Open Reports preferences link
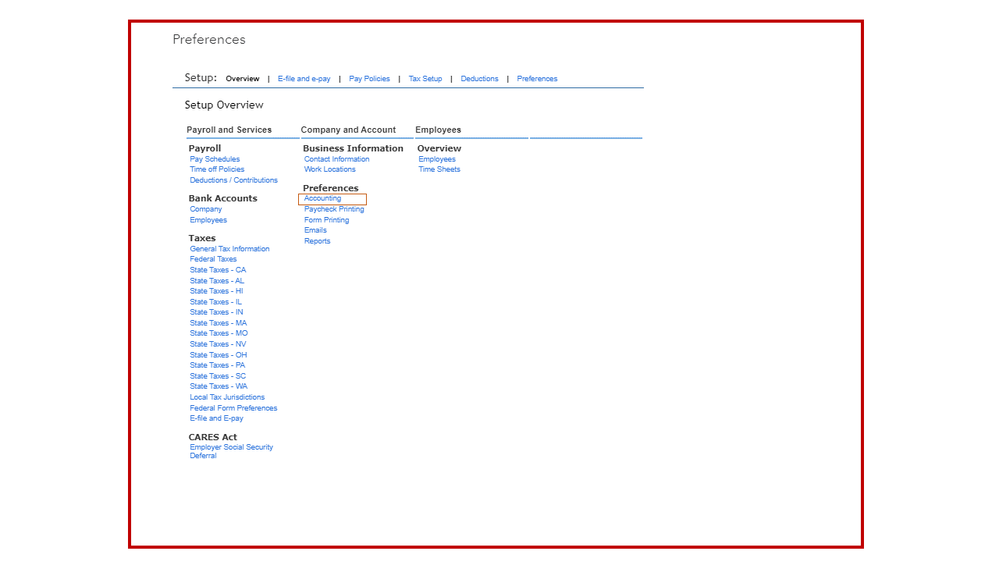Image resolution: width=999 pixels, height=562 pixels. (x=317, y=241)
